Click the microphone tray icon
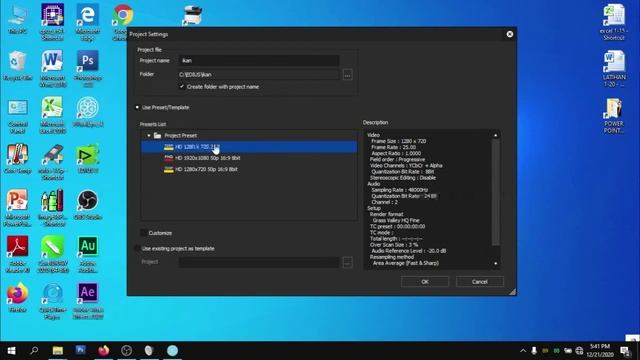The width and height of the screenshot is (640, 360). pyautogui.click(x=534, y=351)
